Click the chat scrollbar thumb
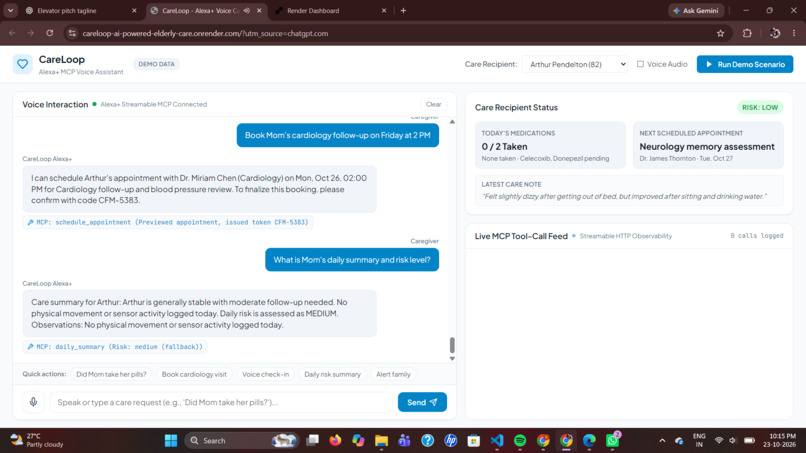 [x=452, y=345]
